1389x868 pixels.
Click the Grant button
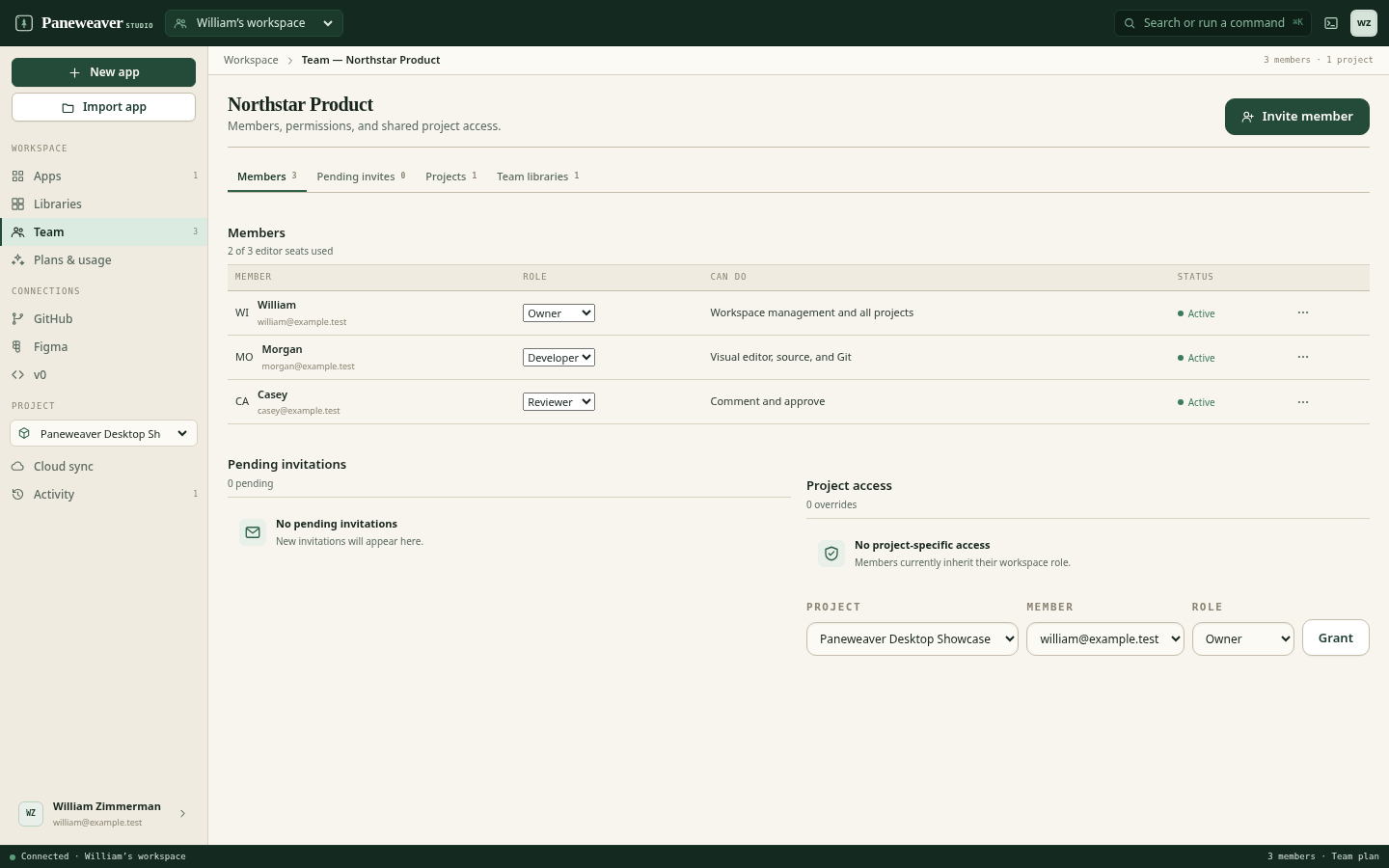[1336, 638]
